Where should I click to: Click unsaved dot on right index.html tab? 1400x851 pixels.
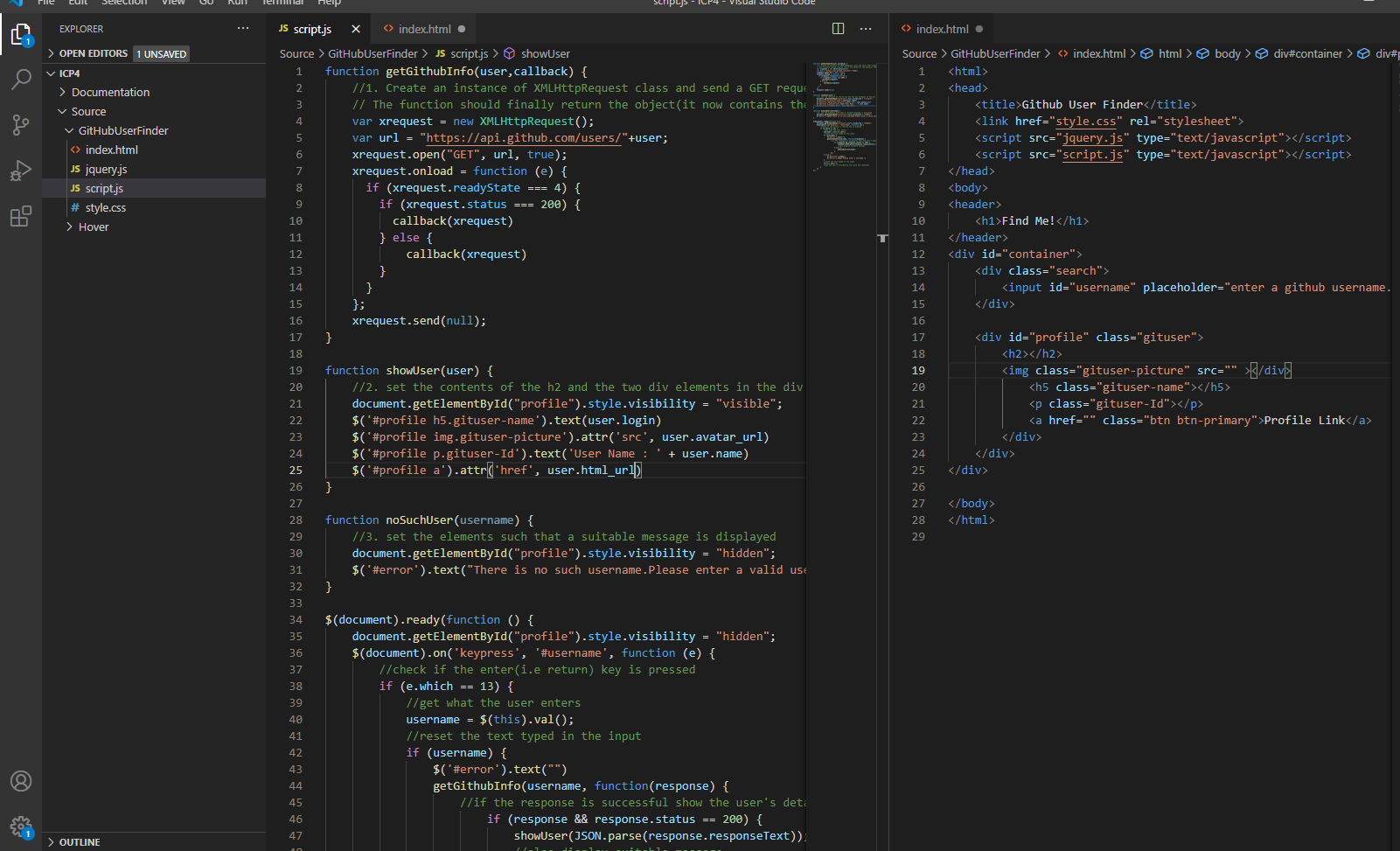(x=979, y=29)
